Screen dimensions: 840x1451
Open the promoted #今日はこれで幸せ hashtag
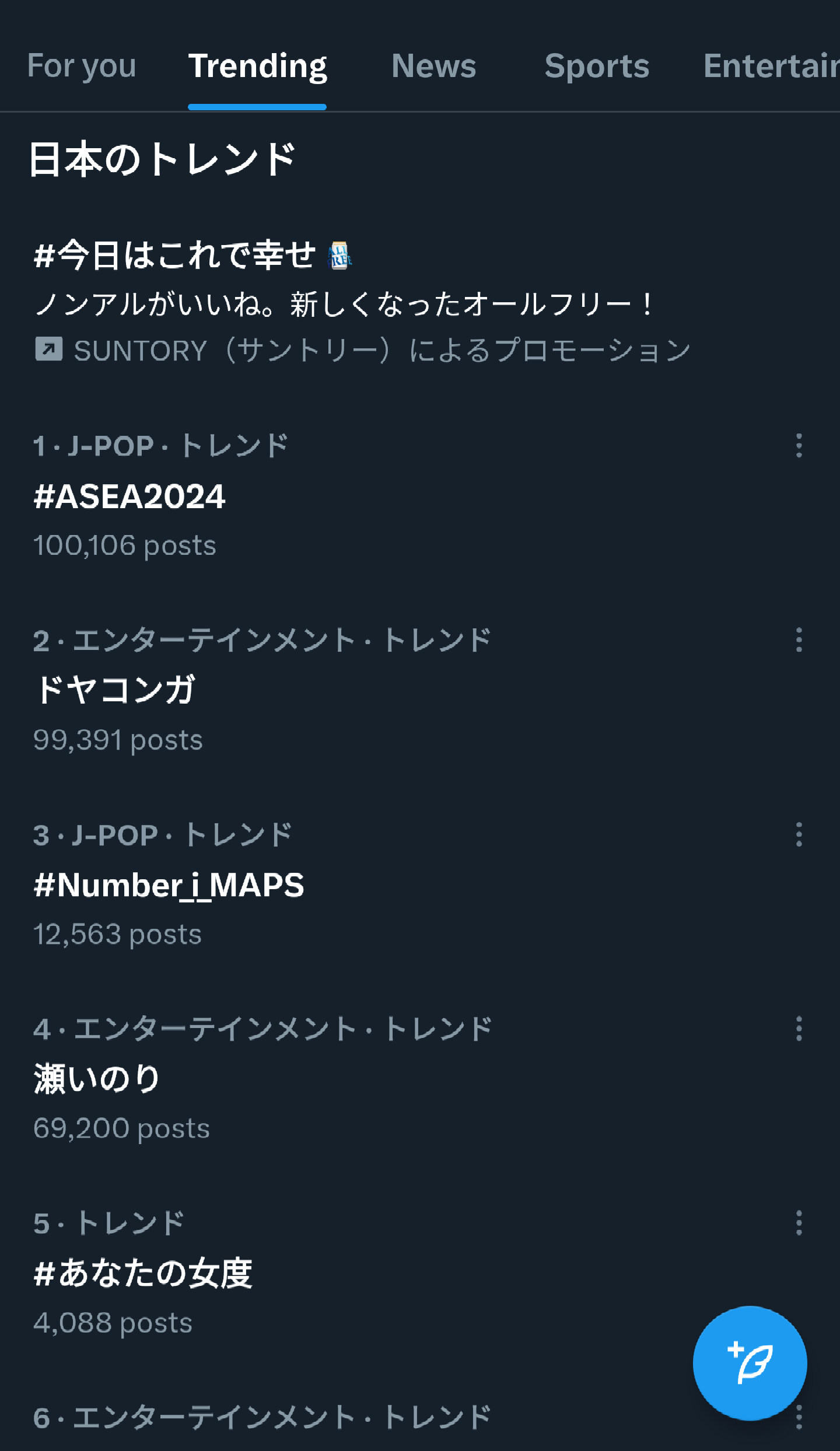[175, 256]
